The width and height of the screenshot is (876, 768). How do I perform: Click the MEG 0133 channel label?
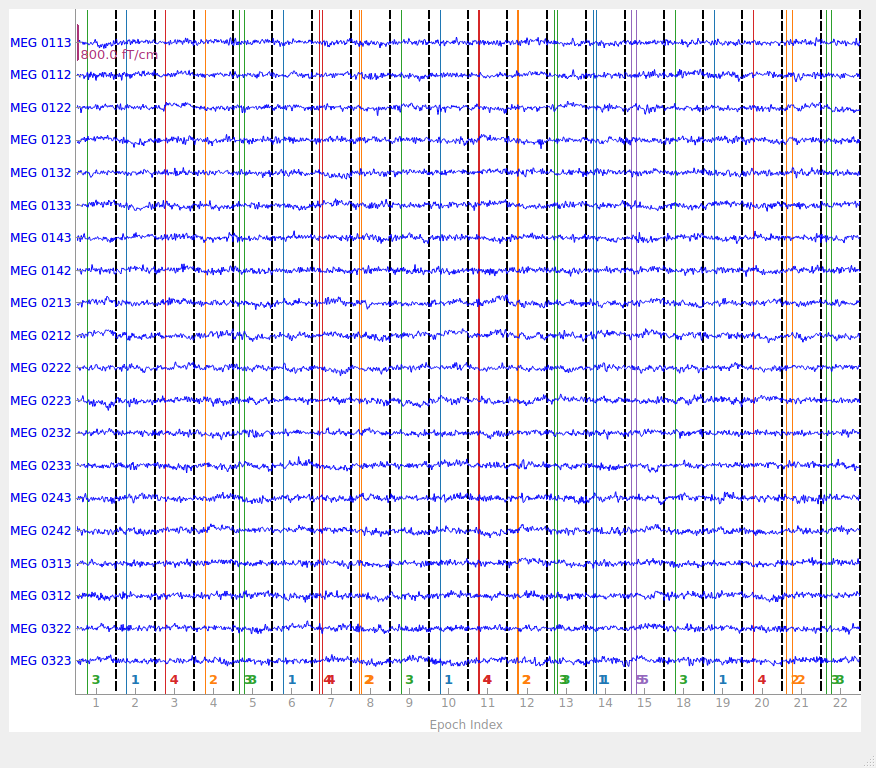point(41,206)
